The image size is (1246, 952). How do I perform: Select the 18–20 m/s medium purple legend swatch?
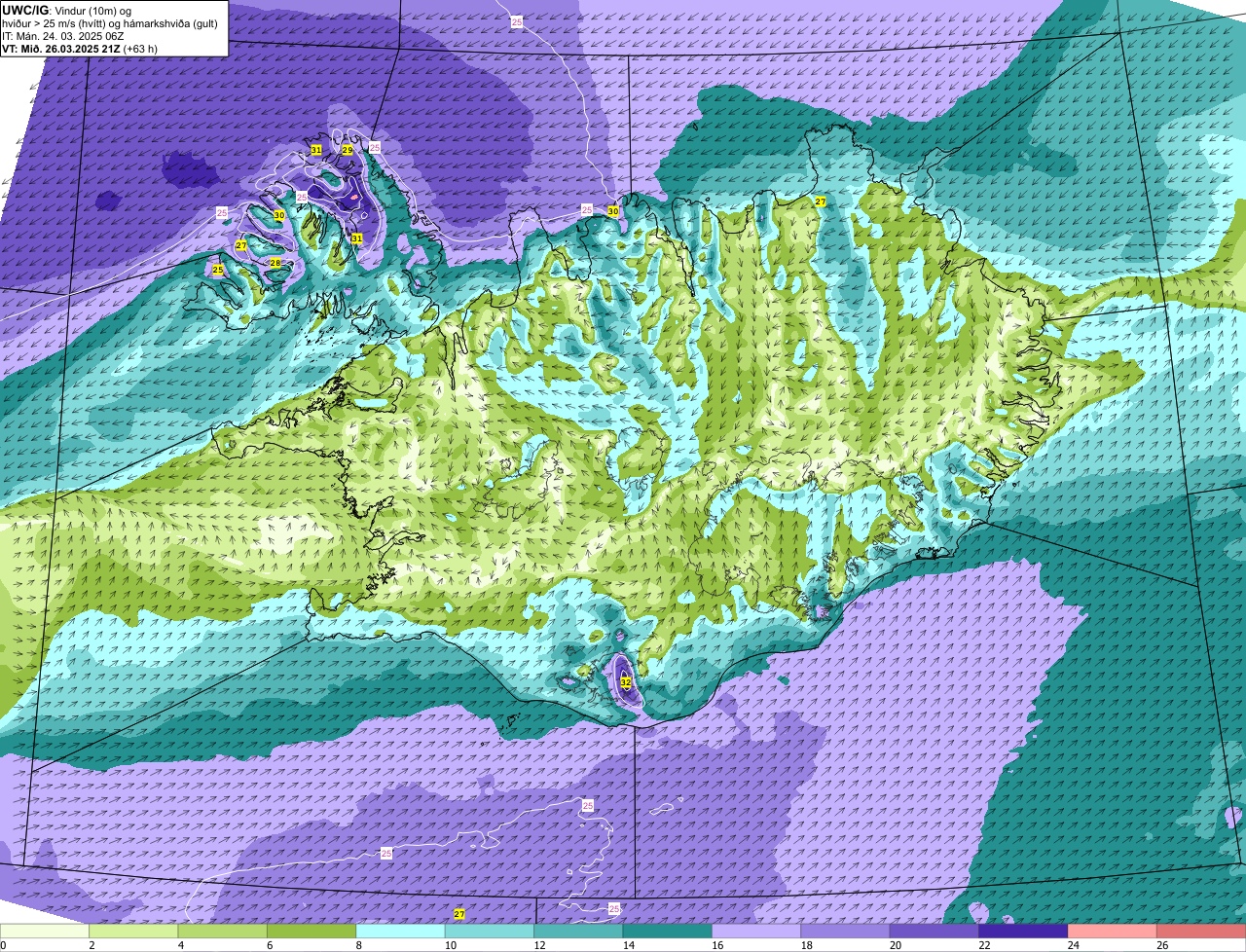click(x=846, y=931)
